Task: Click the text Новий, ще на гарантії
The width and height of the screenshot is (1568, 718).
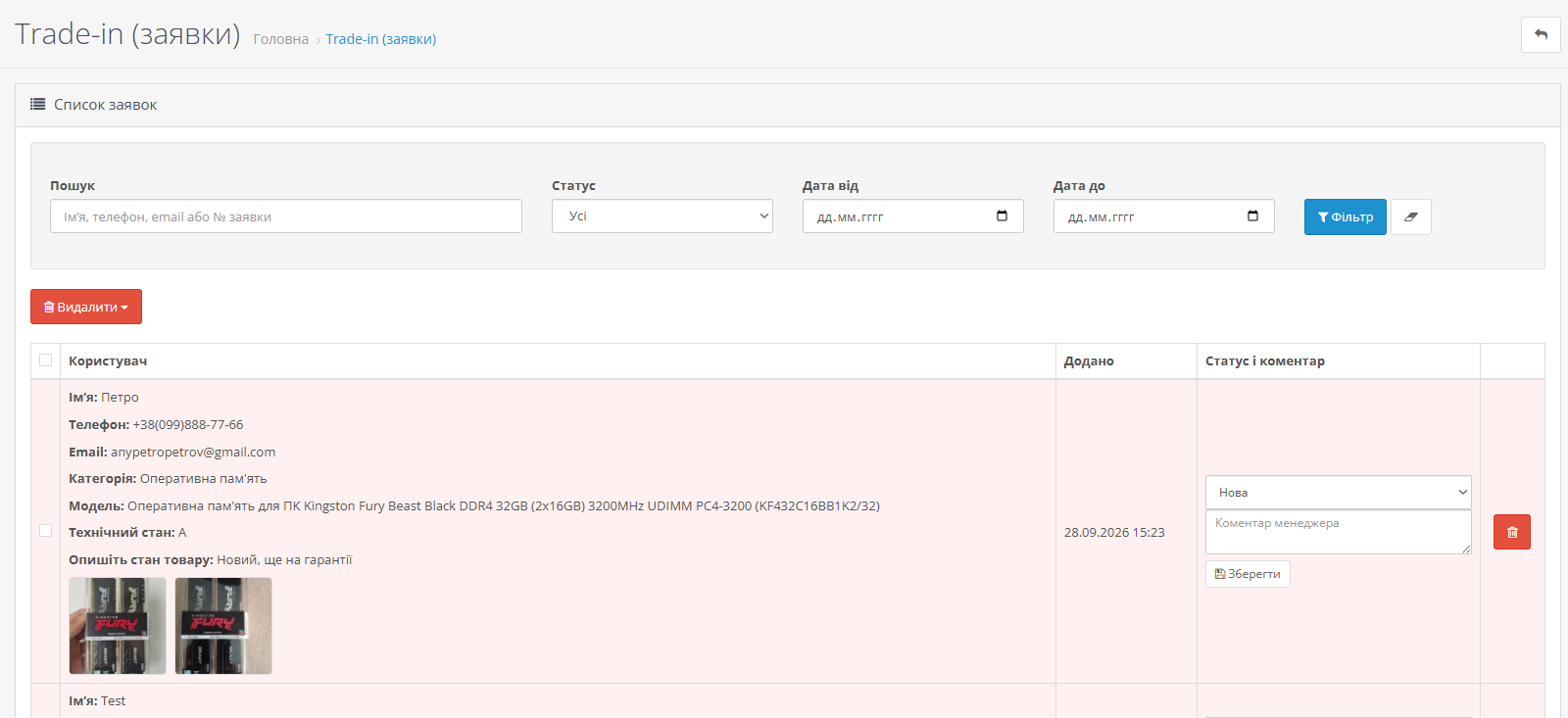Action: 284,559
